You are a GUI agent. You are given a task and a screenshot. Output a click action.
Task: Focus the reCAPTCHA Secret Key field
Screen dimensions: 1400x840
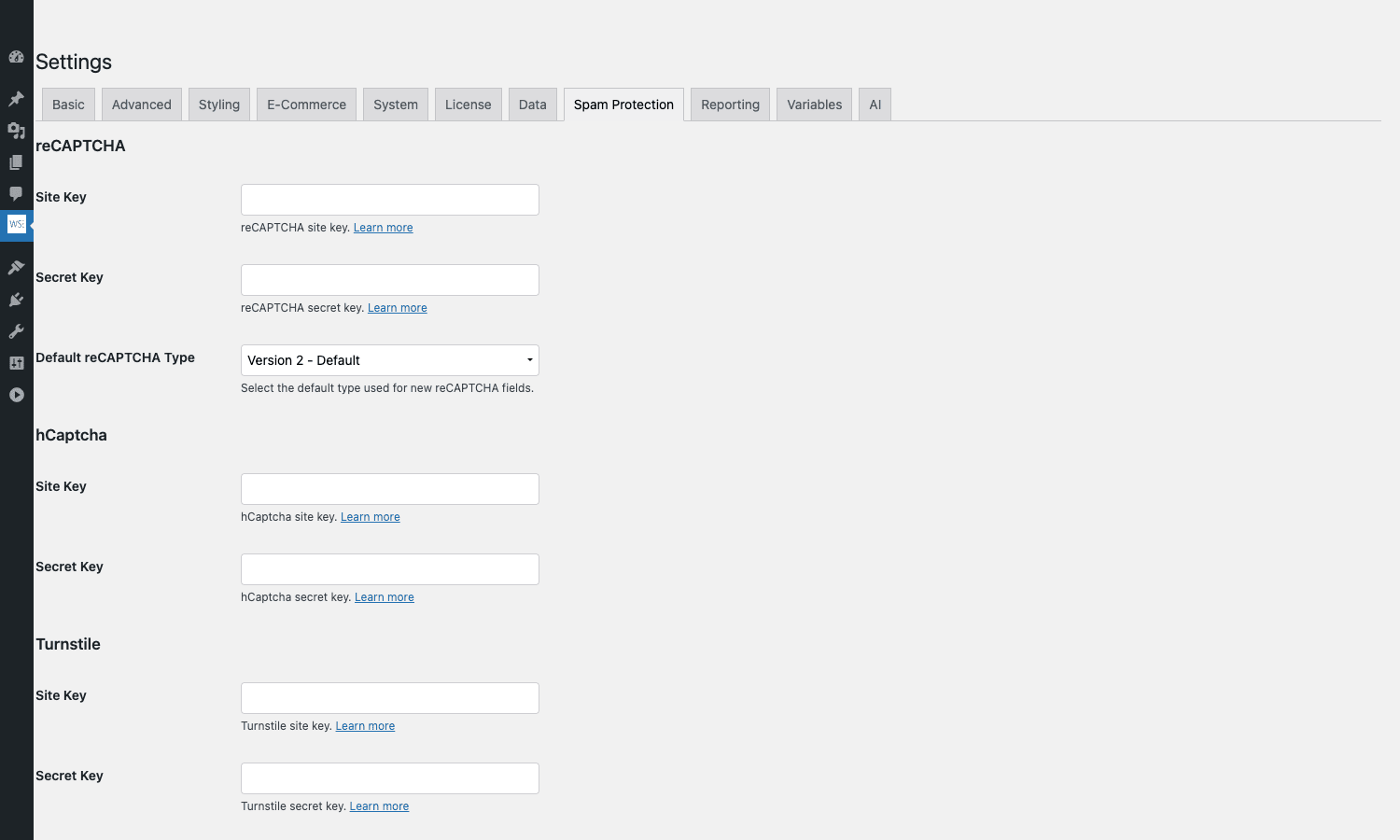coord(390,280)
